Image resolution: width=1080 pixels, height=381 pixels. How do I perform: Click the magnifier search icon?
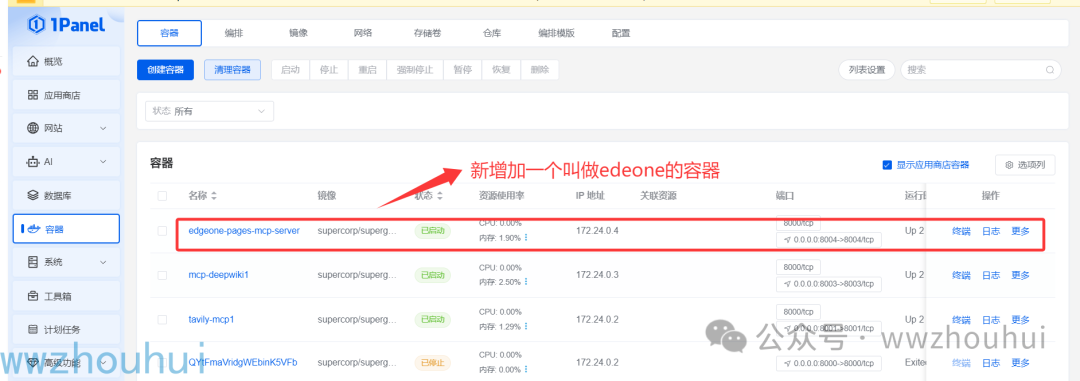click(1050, 70)
